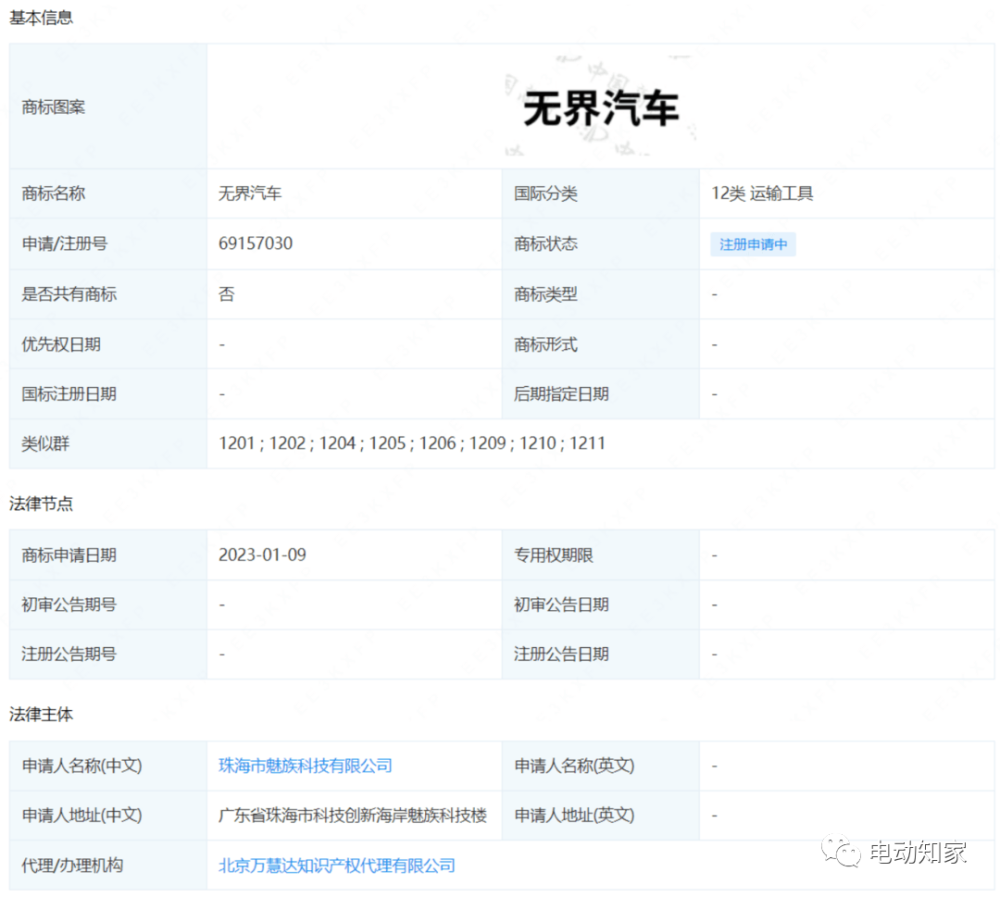
Task: Click the 优先权日期 label
Action: coord(61,344)
